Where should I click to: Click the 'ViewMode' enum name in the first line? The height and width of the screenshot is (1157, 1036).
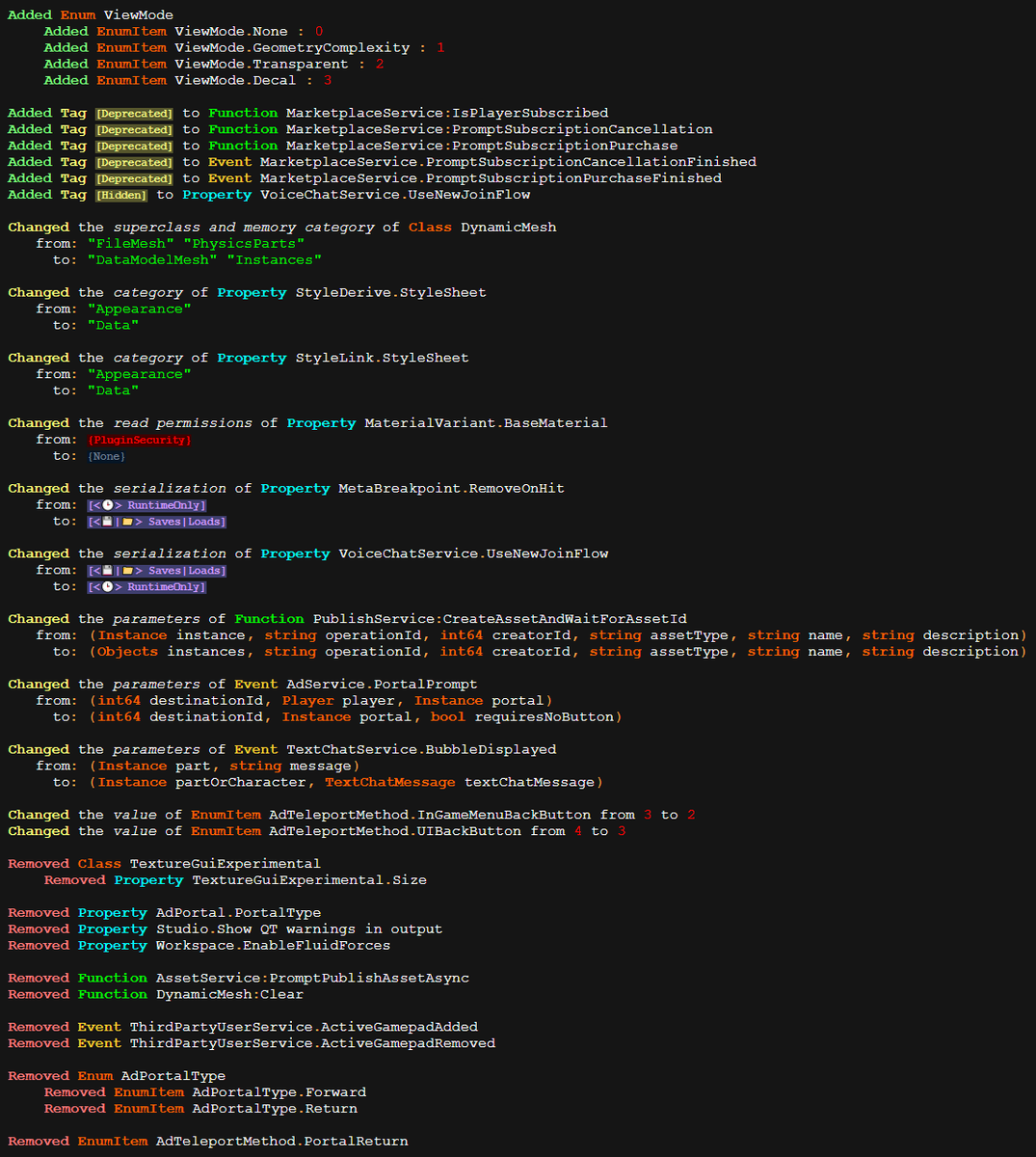(139, 15)
